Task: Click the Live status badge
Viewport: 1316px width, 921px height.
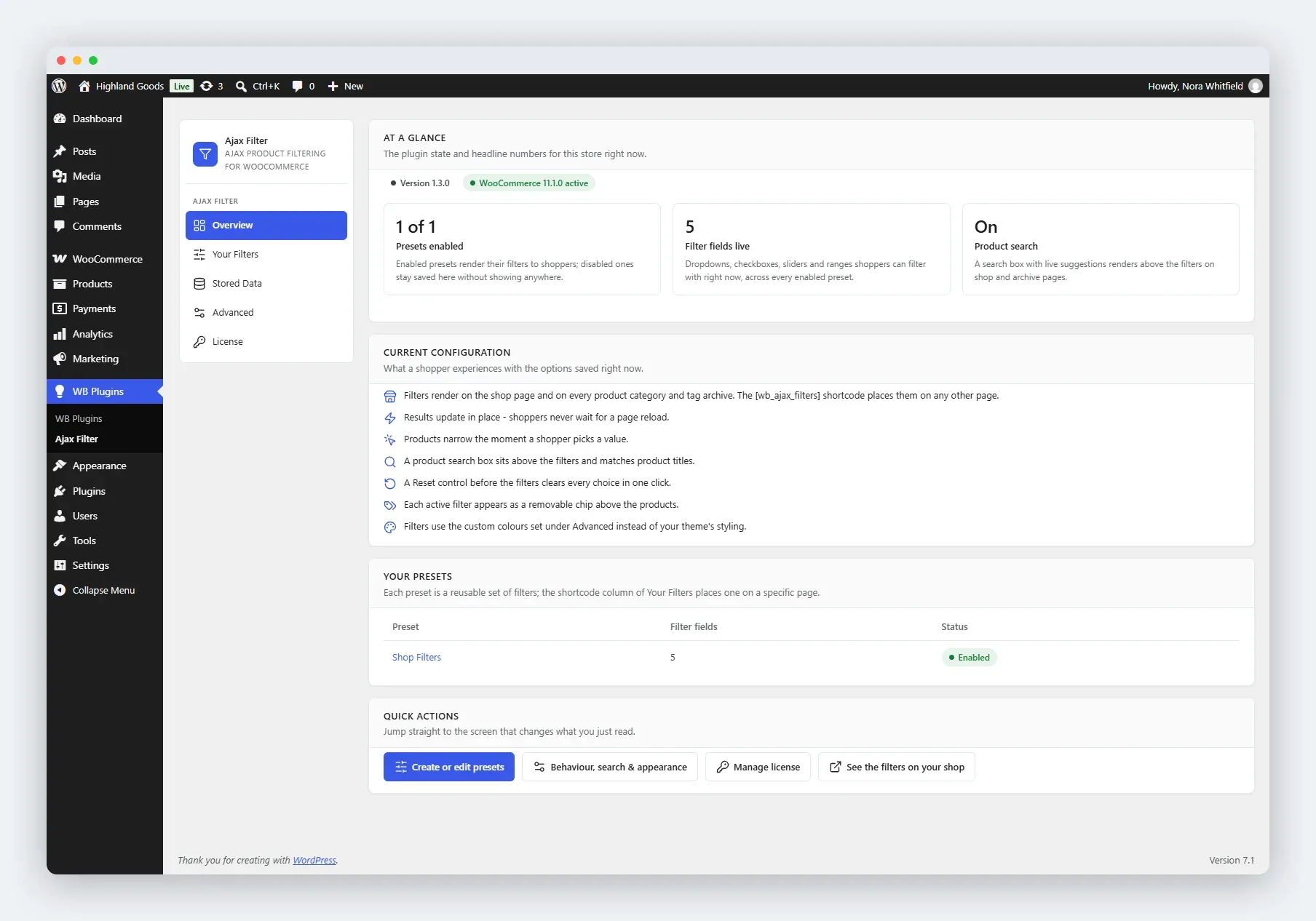Action: click(x=182, y=86)
